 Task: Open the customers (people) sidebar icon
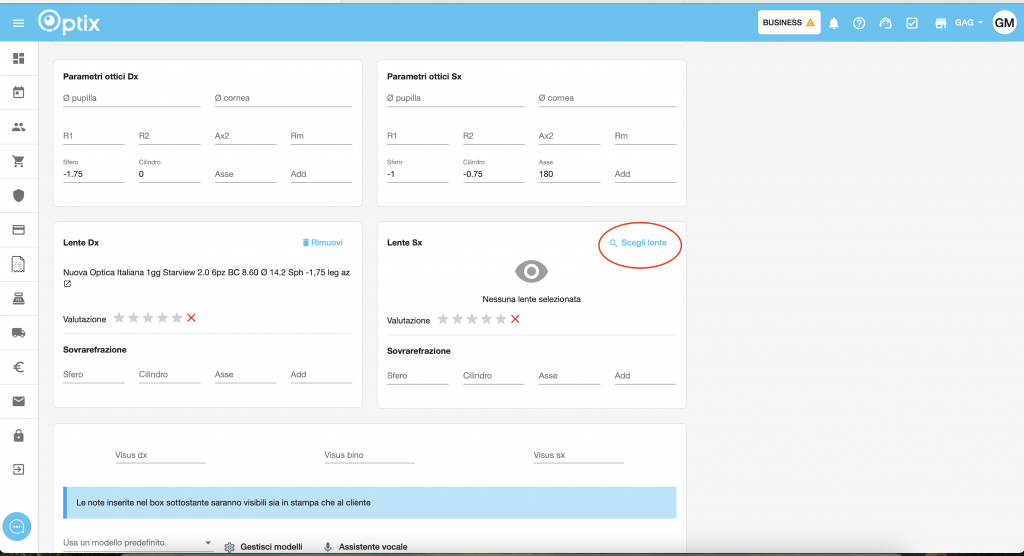(18, 127)
